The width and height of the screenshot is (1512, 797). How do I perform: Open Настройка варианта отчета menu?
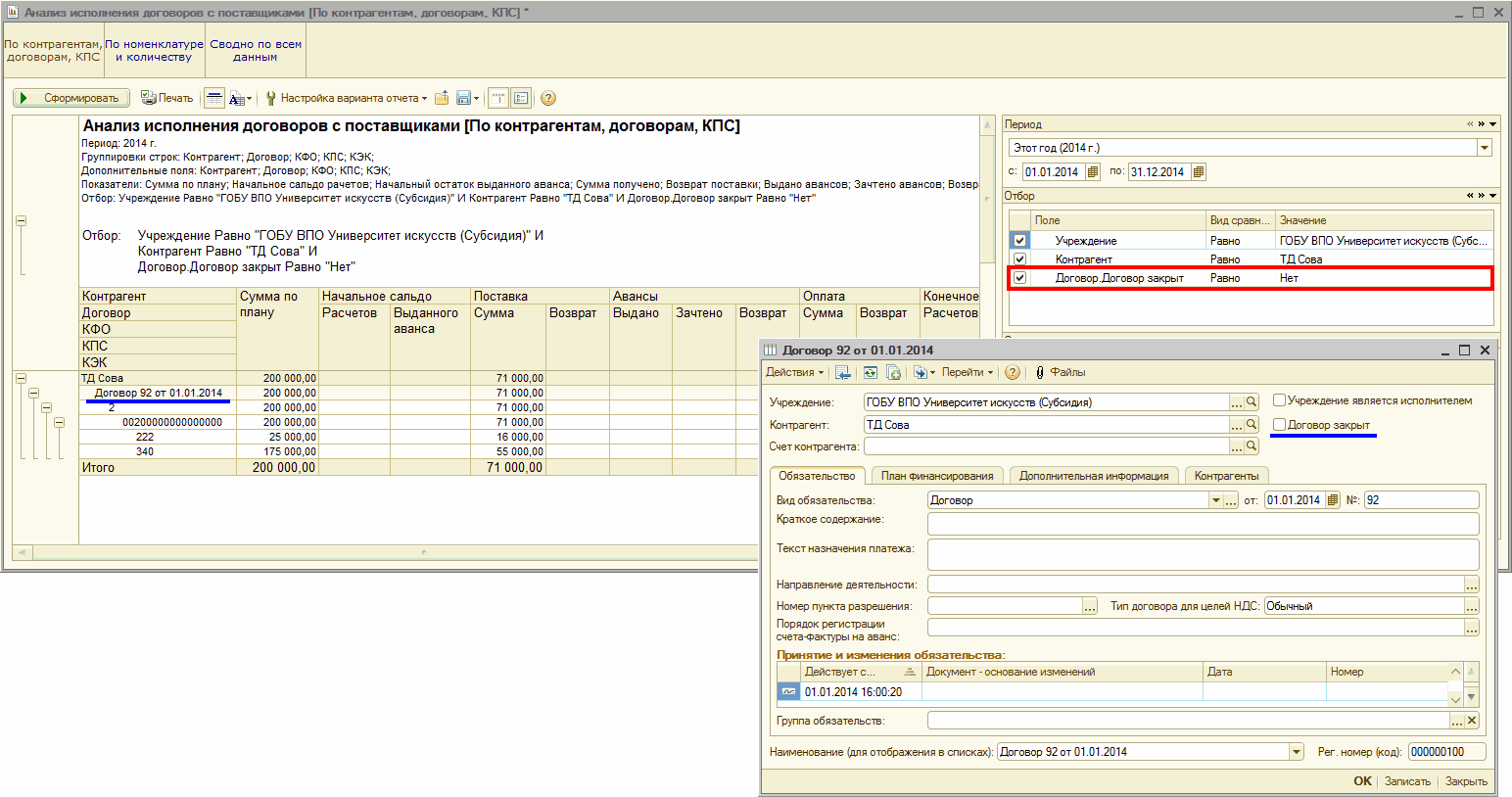(347, 98)
